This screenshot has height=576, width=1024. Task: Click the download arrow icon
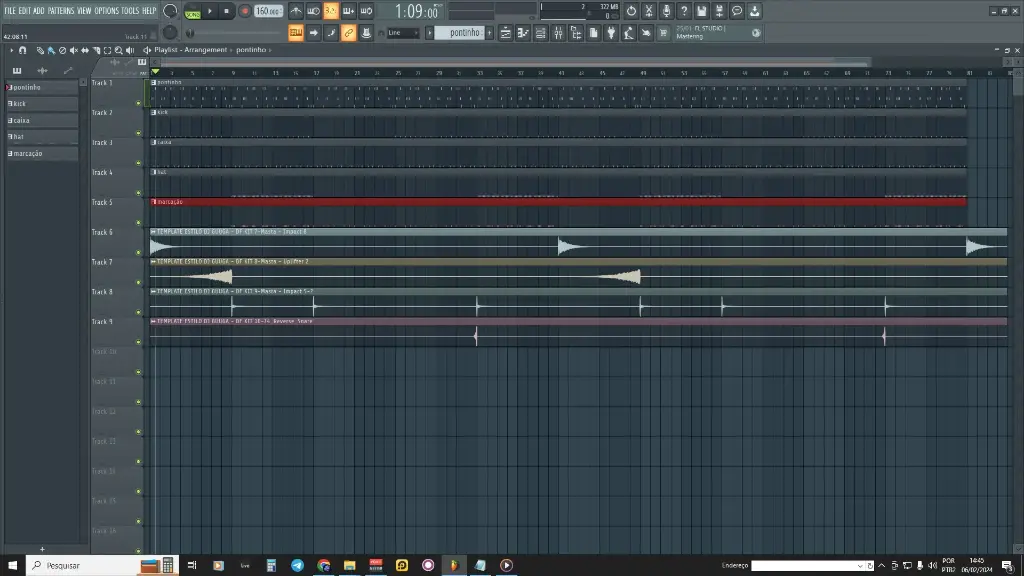[x=754, y=11]
